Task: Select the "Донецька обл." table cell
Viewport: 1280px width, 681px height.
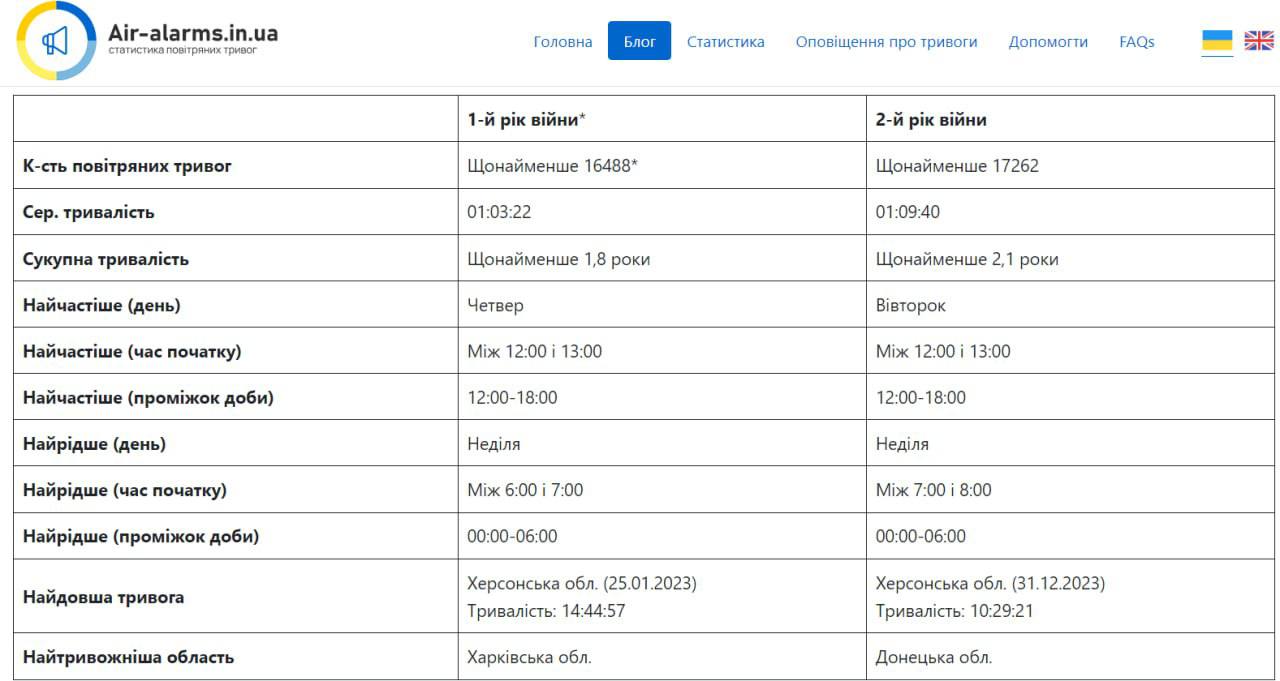Action: coord(933,657)
